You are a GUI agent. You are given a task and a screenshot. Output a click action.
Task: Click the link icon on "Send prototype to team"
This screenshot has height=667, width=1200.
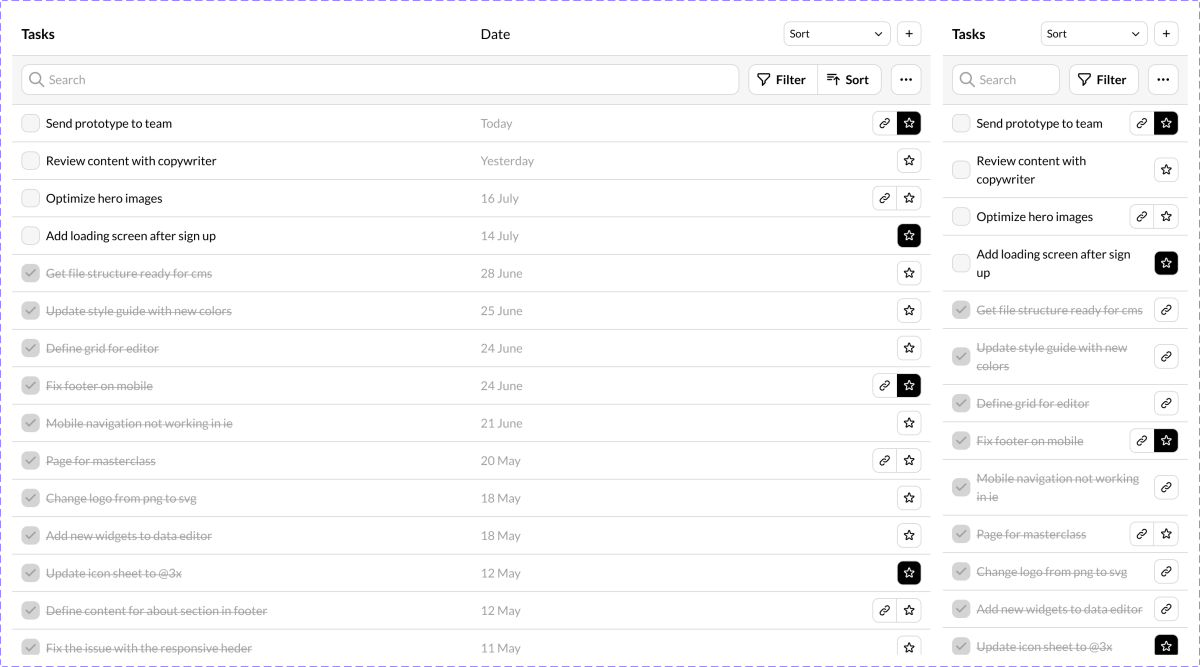pos(884,123)
